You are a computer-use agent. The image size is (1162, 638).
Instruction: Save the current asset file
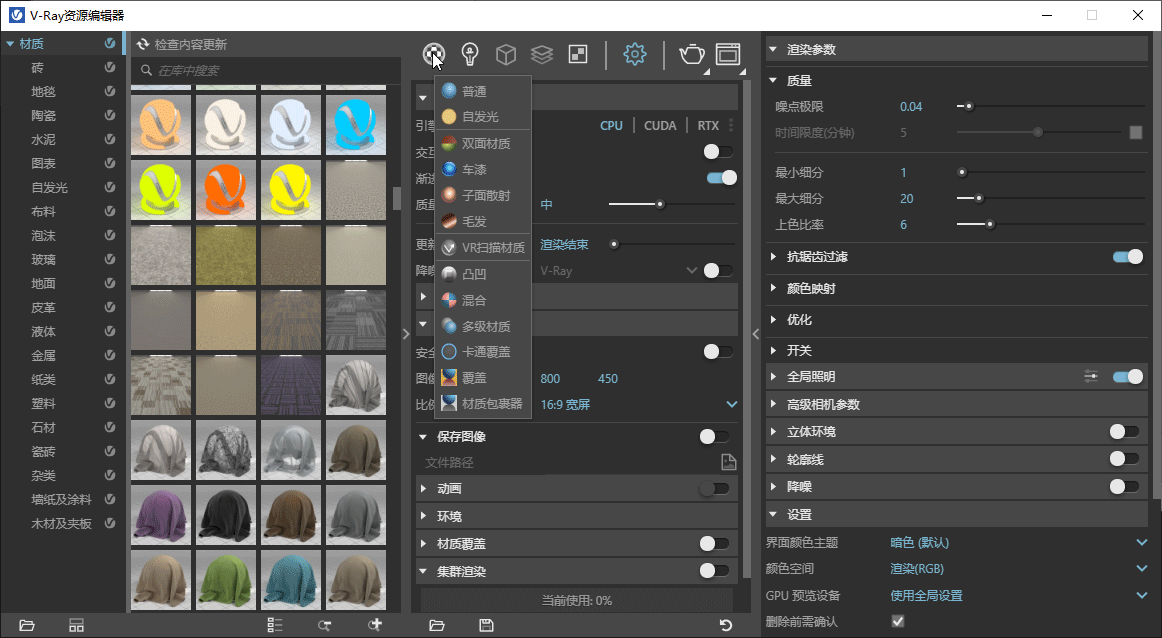tap(486, 624)
